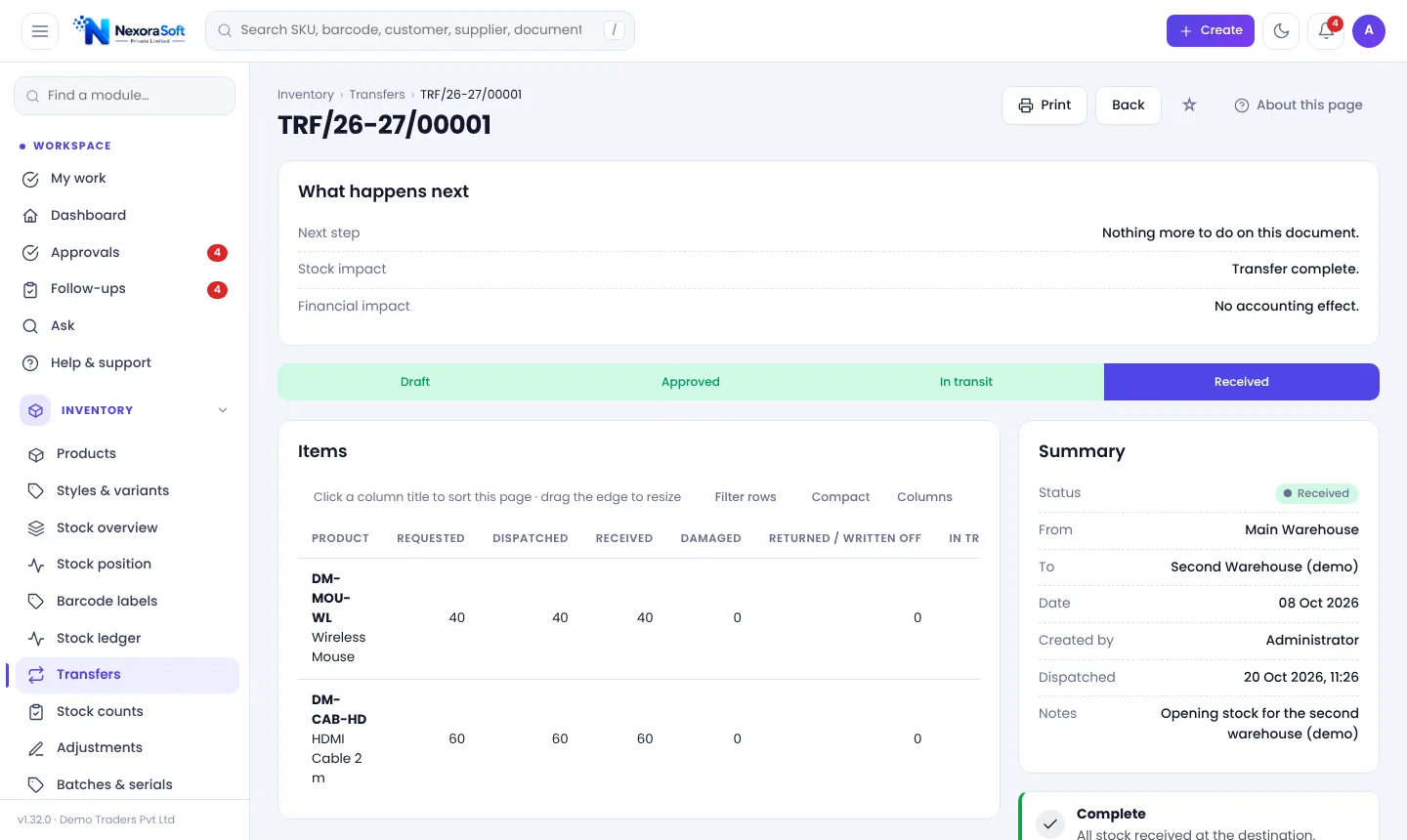The height and width of the screenshot is (840, 1407).
Task: Open Help & support
Action: click(x=125, y=363)
